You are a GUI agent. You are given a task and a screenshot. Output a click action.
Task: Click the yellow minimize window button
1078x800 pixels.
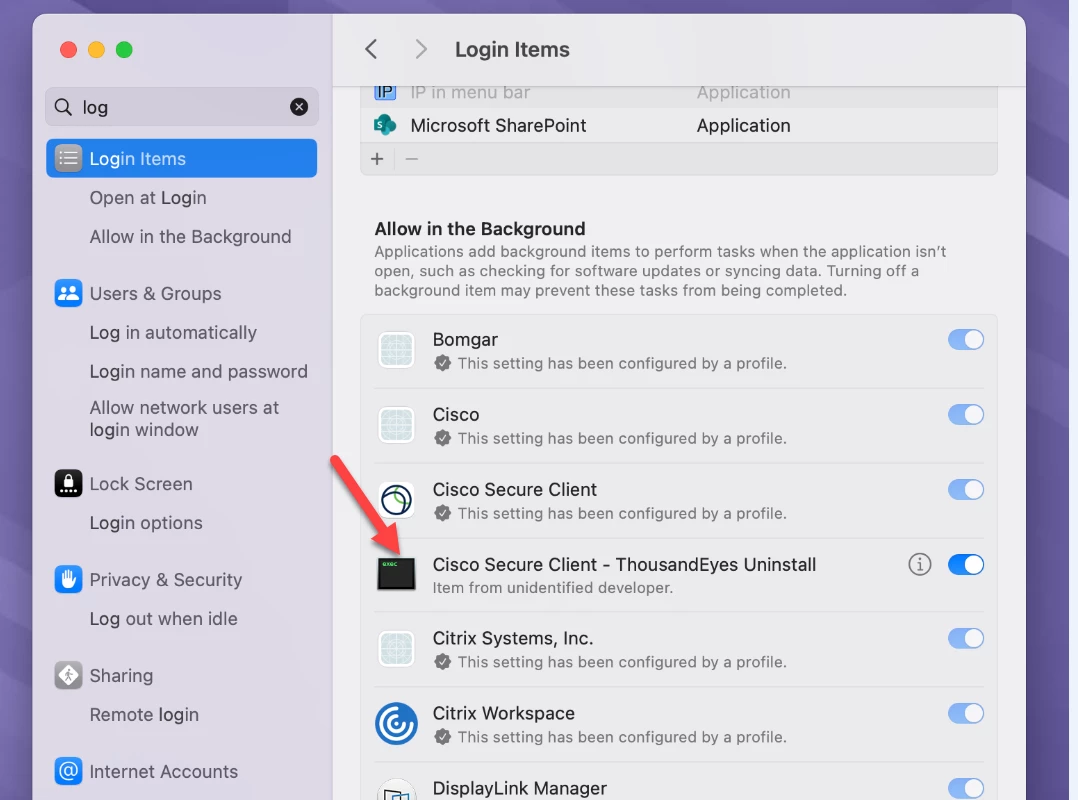96,49
